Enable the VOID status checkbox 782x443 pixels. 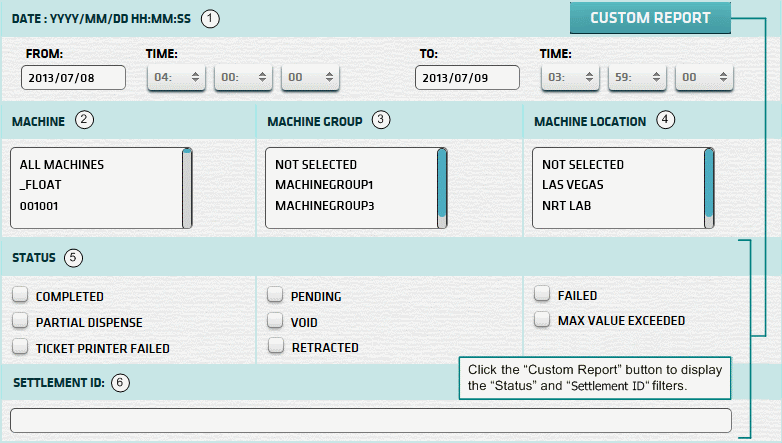point(275,322)
